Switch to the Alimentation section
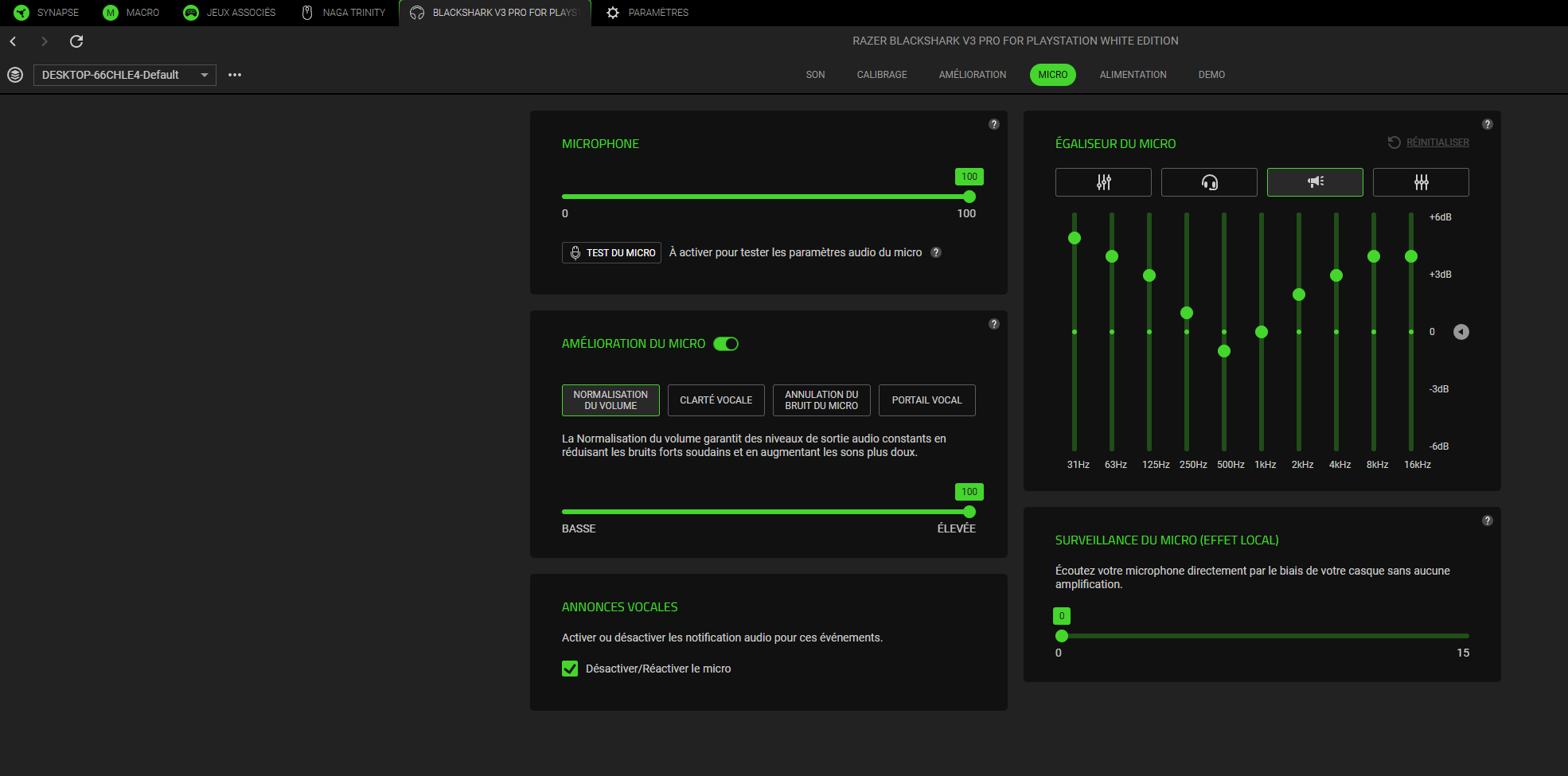This screenshot has height=776, width=1568. click(x=1133, y=75)
